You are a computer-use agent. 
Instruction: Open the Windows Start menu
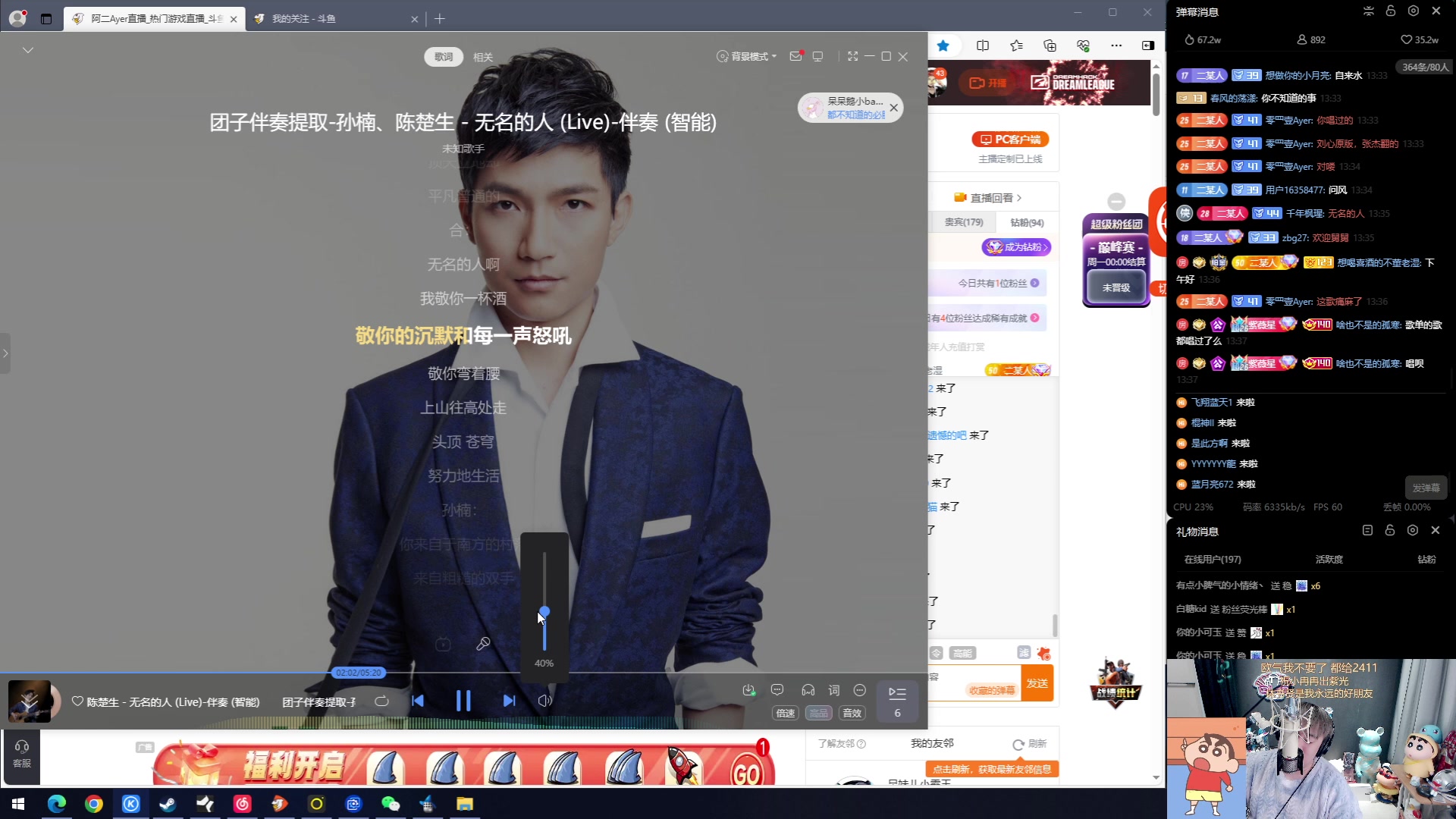(18, 804)
